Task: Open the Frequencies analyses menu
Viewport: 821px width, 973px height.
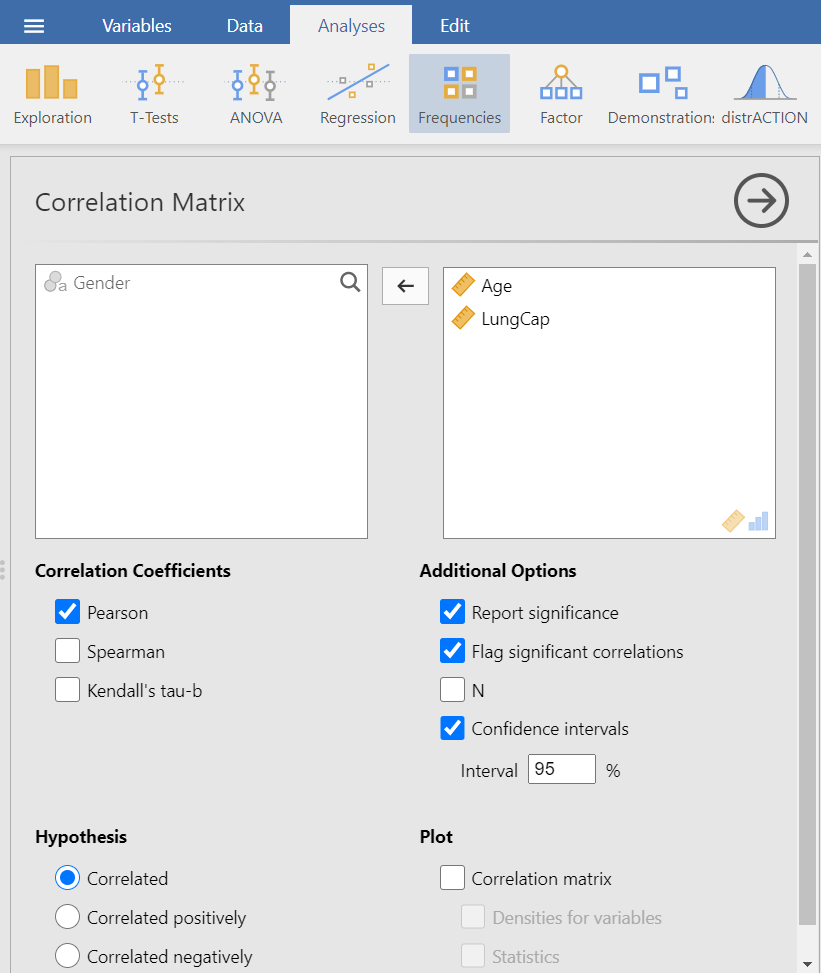Action: (459, 96)
